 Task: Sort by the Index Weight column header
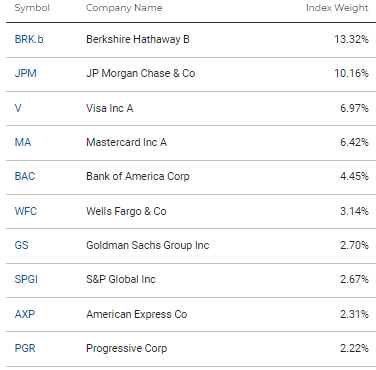337,8
